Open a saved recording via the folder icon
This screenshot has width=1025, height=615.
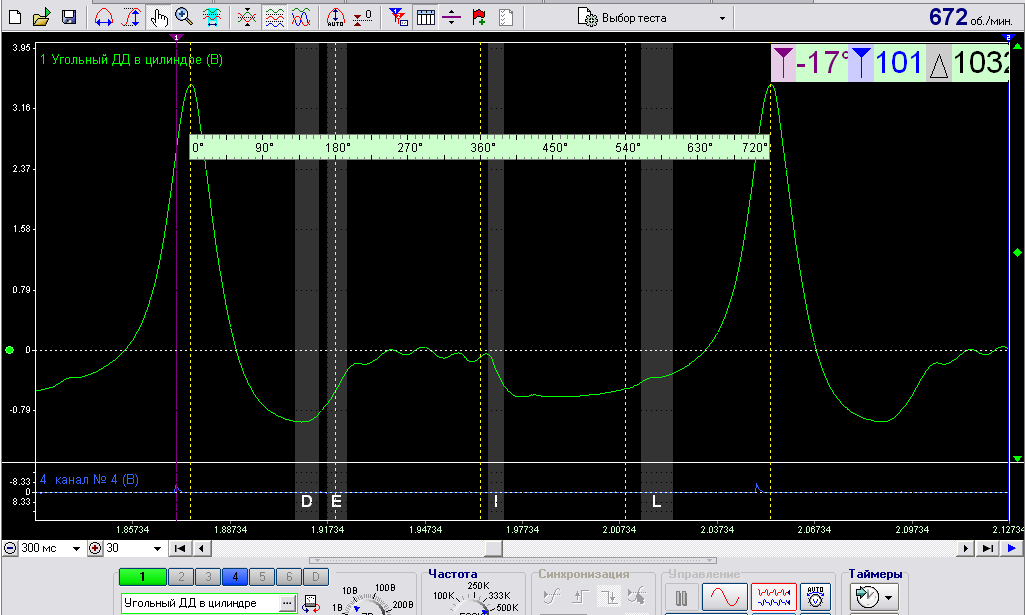pyautogui.click(x=42, y=17)
